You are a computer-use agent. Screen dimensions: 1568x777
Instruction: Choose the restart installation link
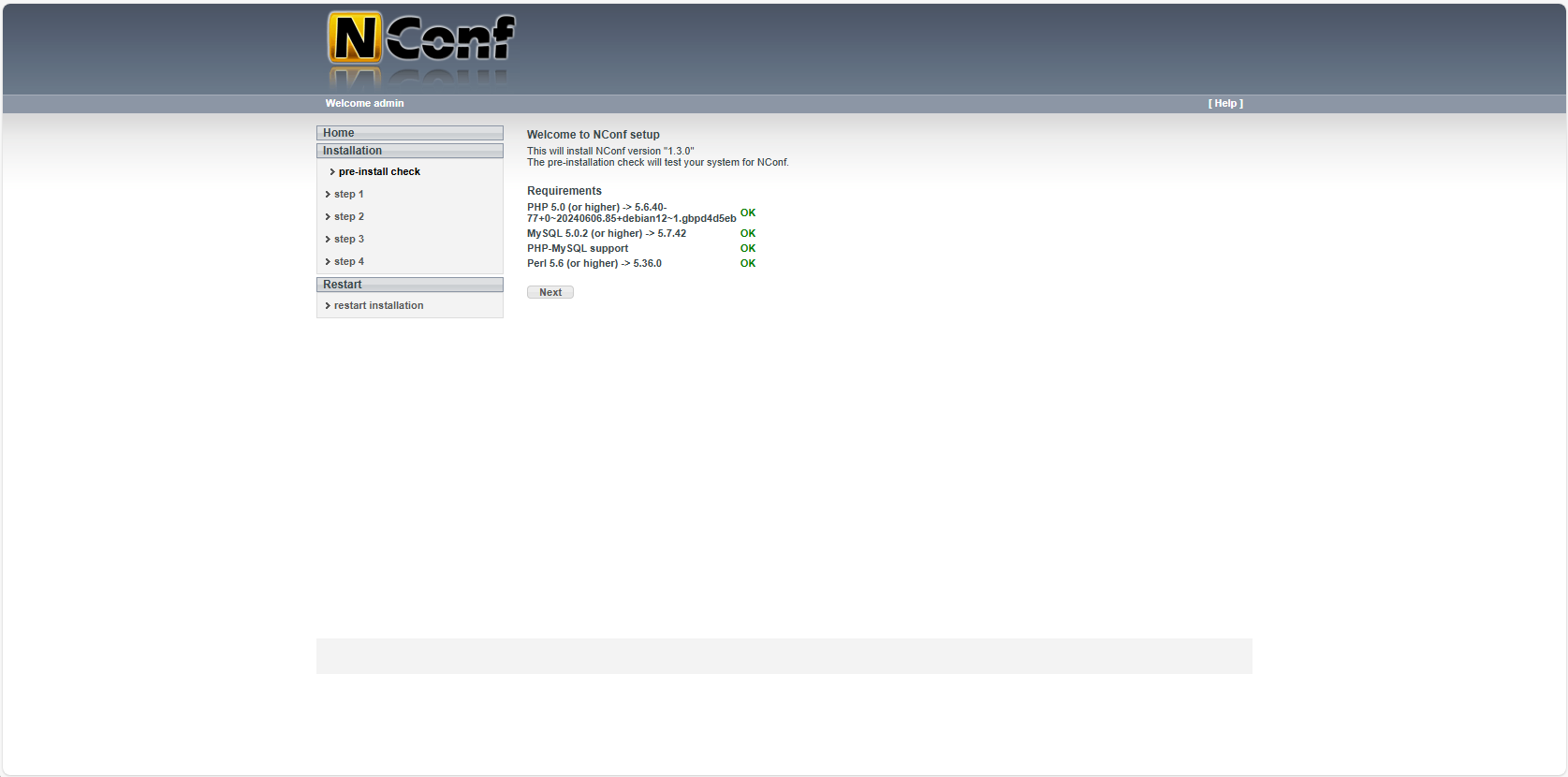378,306
